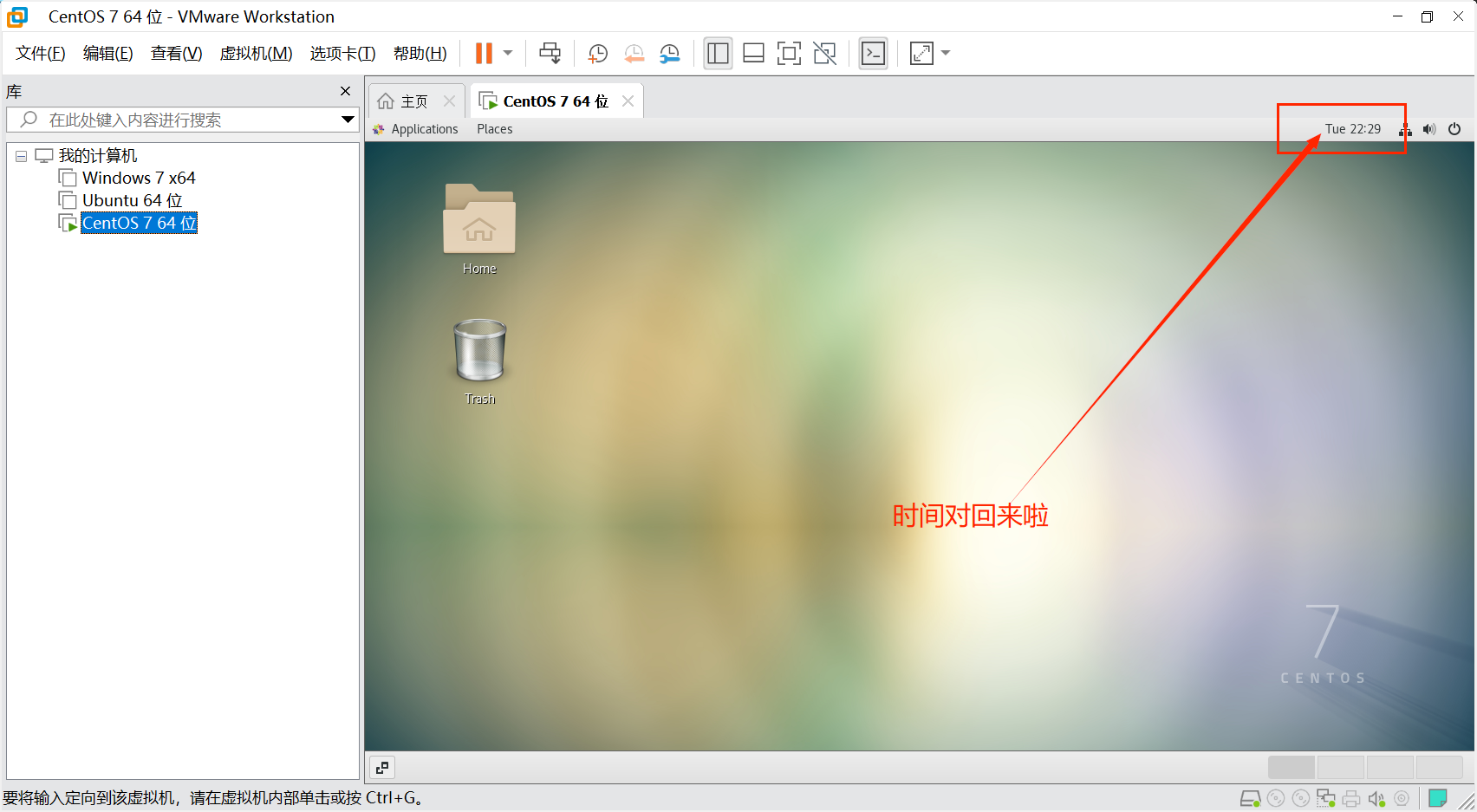Revert the VM to its previous snapshot
The image size is (1477, 812).
634,54
